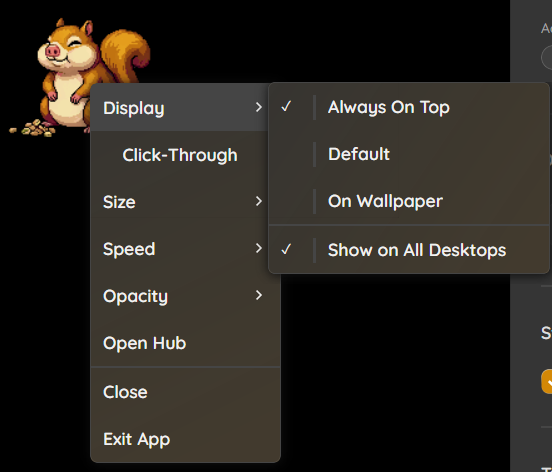Open the Display submenu entry
Viewport: 552px width, 472px height.
(x=180, y=107)
